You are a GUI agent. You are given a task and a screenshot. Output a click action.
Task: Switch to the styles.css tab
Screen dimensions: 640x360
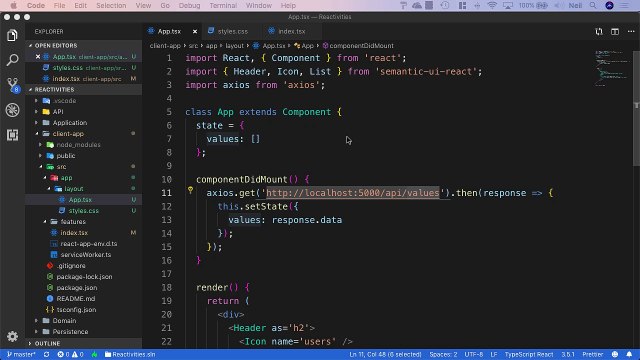pos(232,31)
